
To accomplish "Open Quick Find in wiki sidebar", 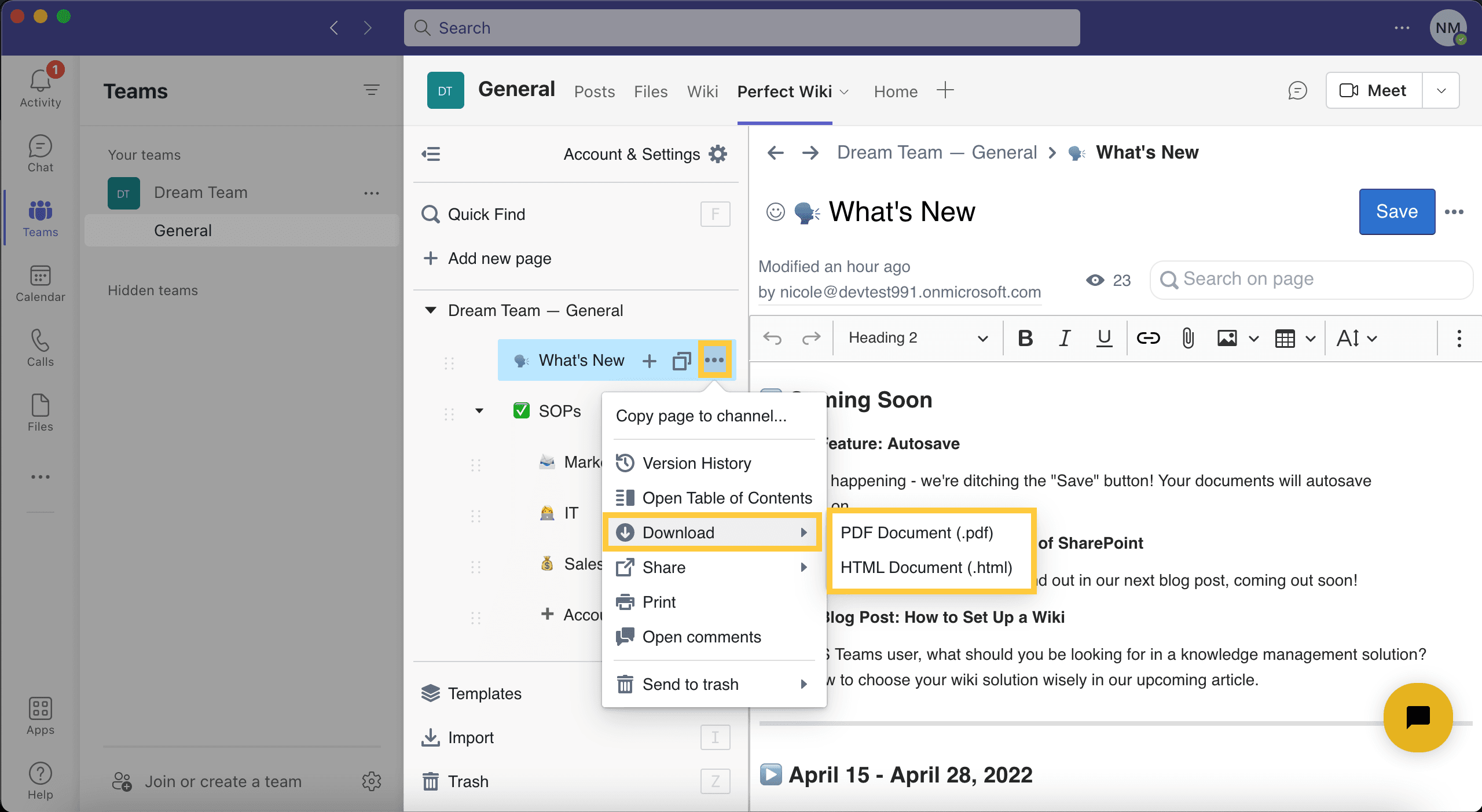I will point(575,214).
